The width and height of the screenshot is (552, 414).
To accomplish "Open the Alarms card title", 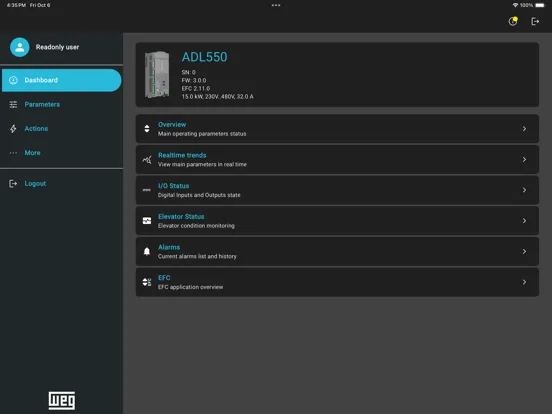I will click(169, 247).
